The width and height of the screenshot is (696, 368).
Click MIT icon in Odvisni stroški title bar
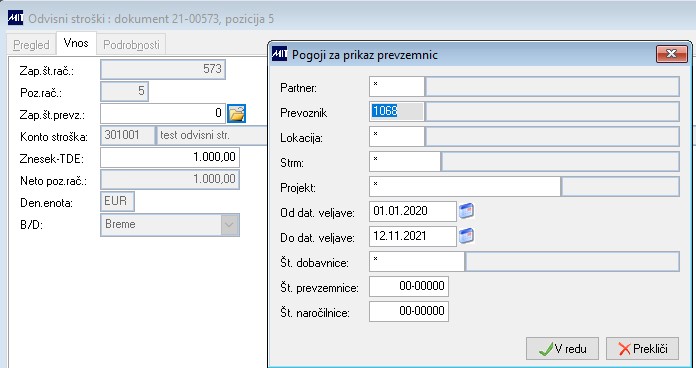16,19
